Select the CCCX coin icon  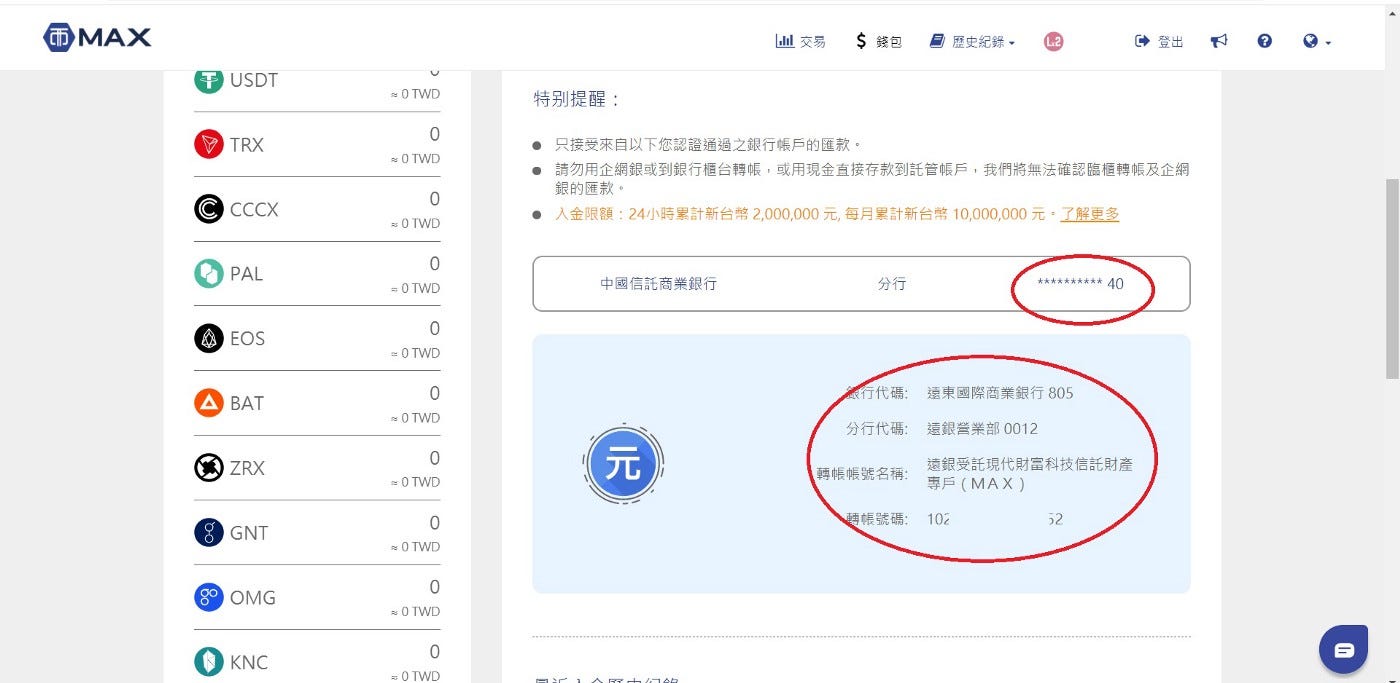point(208,209)
